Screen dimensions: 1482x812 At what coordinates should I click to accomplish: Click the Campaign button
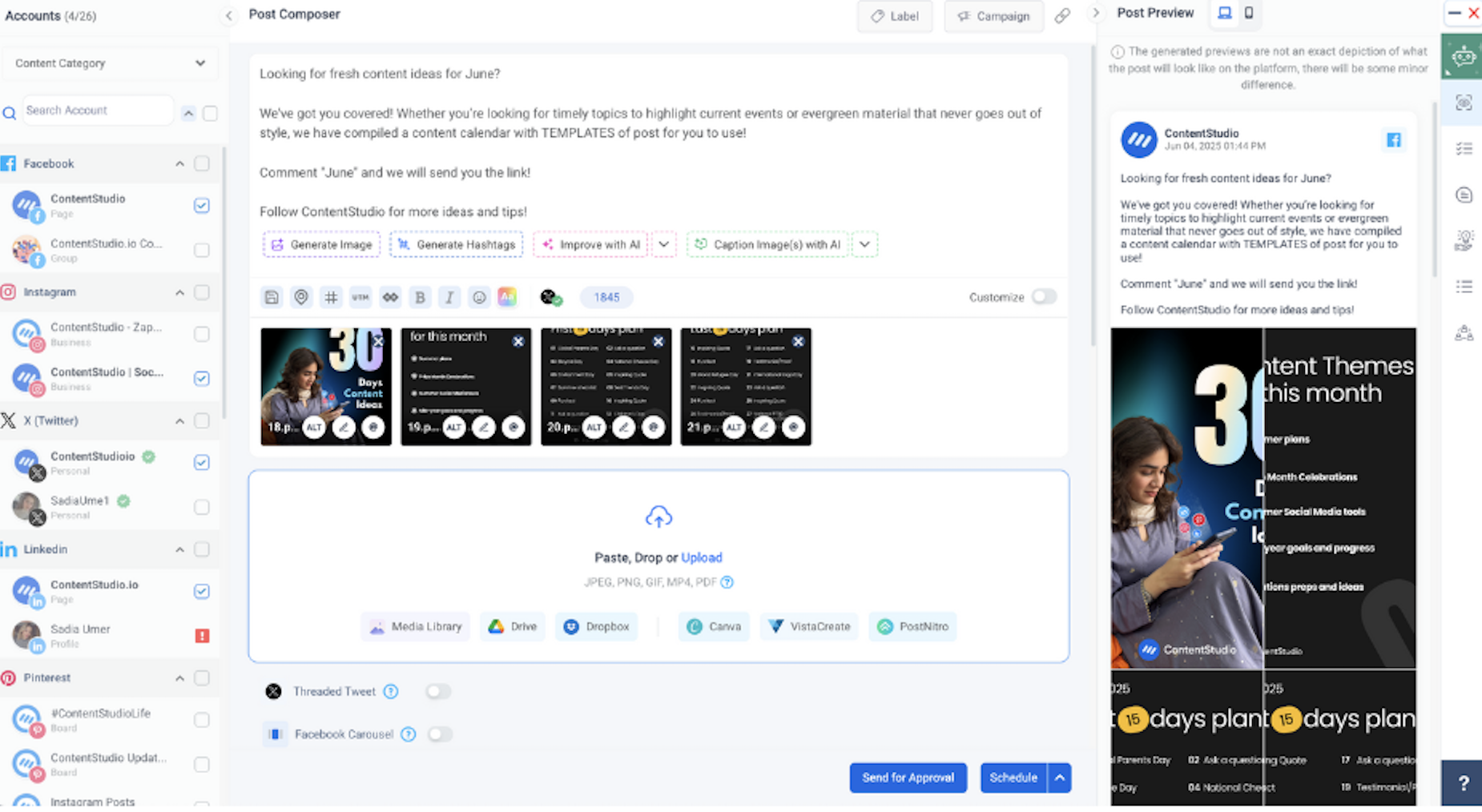pos(994,16)
